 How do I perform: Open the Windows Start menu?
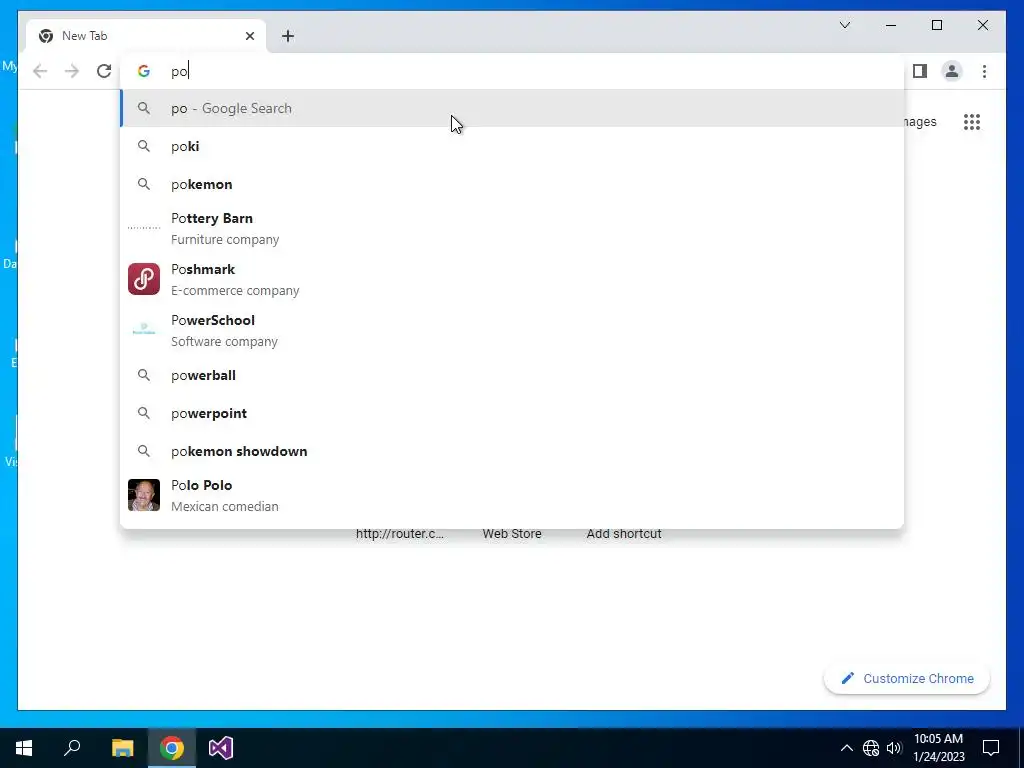coord(24,748)
